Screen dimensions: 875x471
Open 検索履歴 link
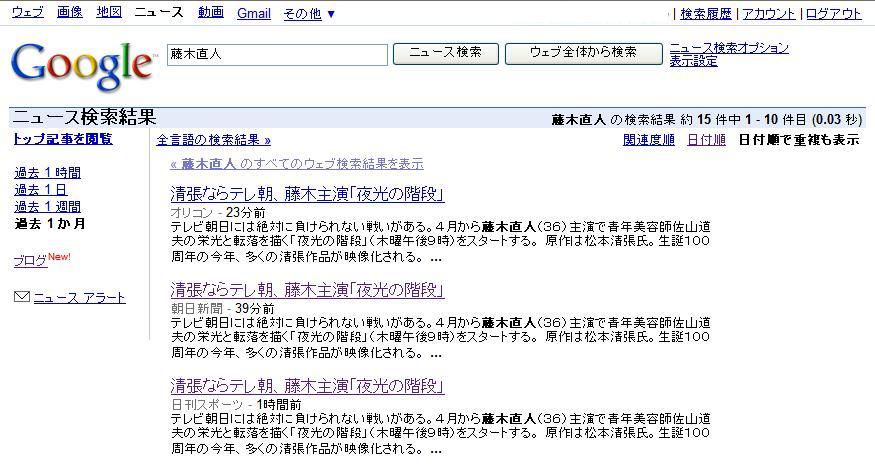706,14
